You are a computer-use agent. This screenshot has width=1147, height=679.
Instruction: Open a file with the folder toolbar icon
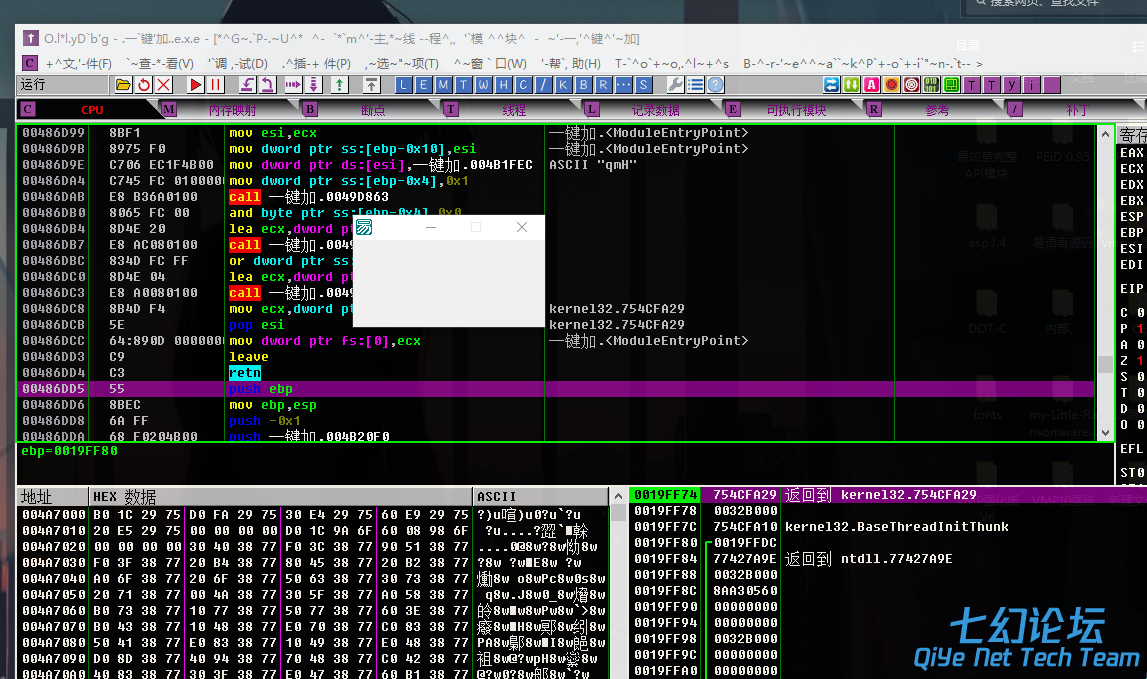click(x=123, y=85)
